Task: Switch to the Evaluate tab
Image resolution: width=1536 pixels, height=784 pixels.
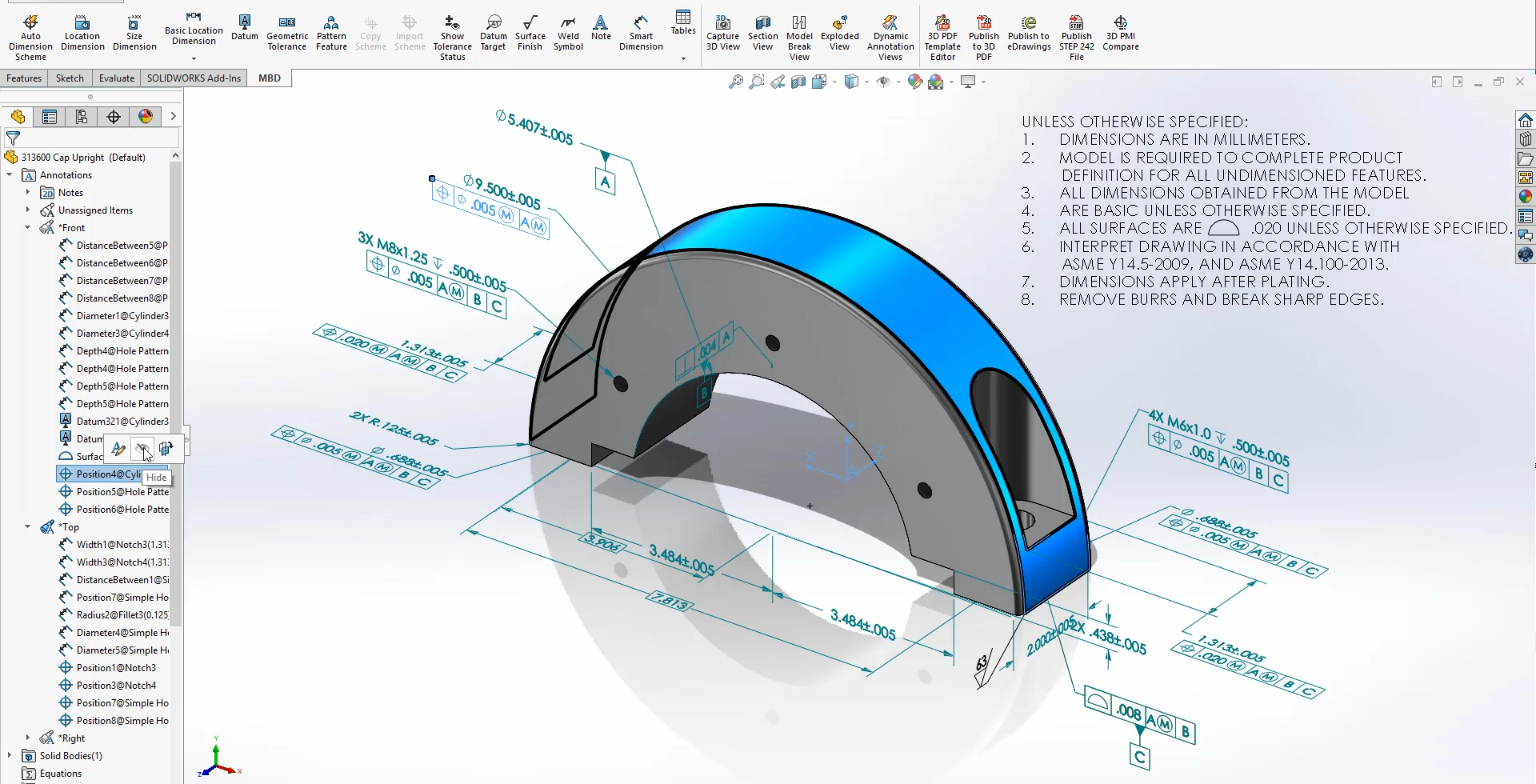Action: tap(117, 78)
